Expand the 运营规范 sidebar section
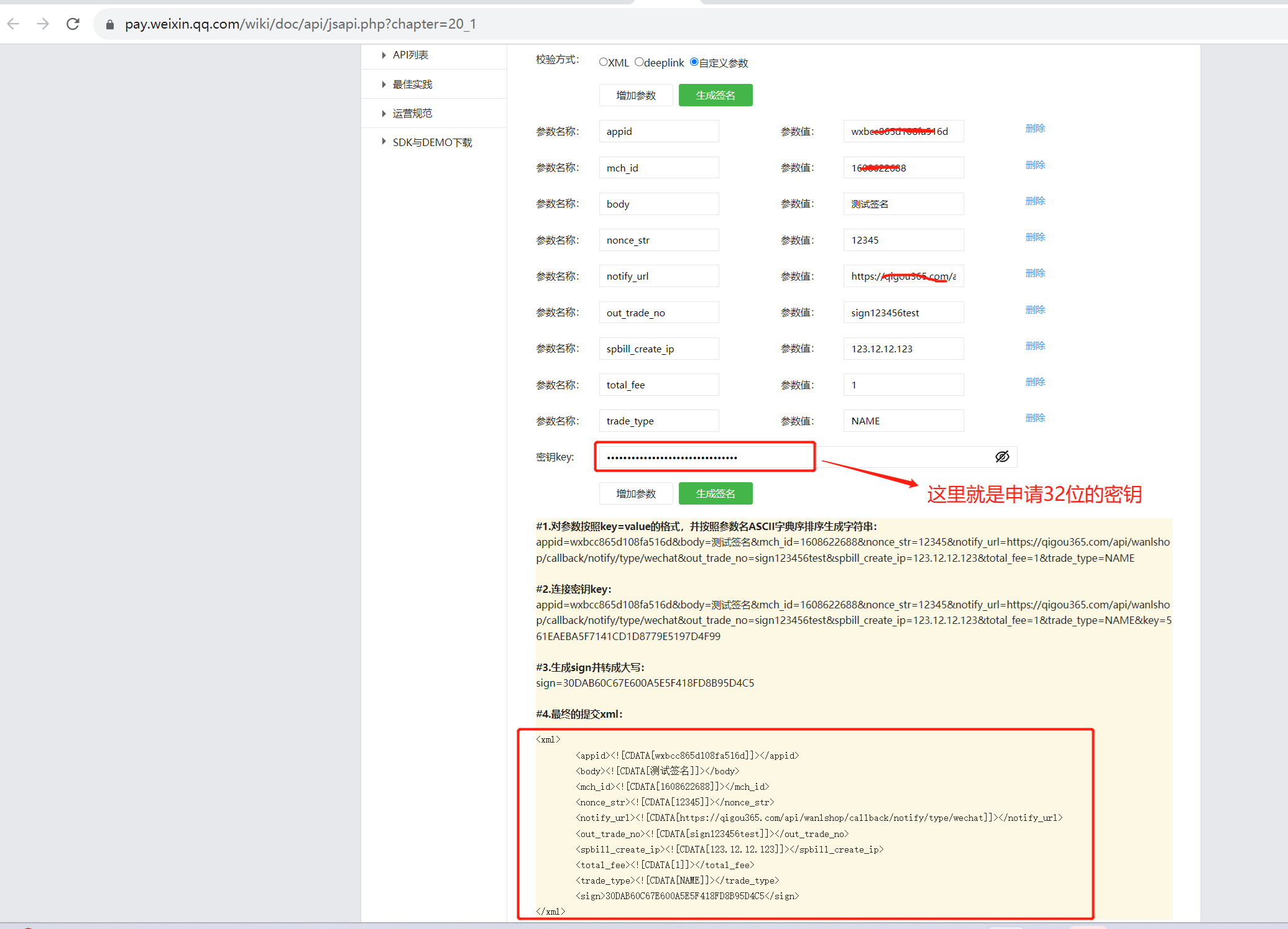The width and height of the screenshot is (1288, 929). click(412, 113)
